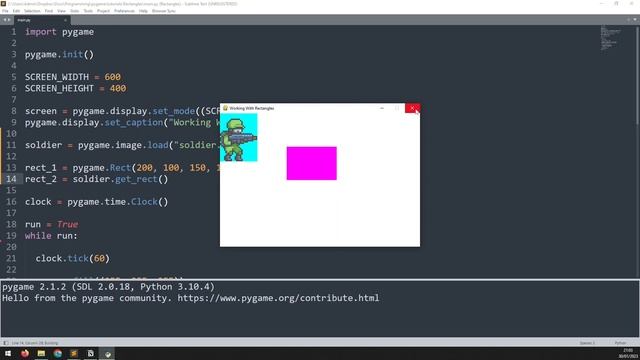Open the Tools menu

pyautogui.click(x=88, y=11)
